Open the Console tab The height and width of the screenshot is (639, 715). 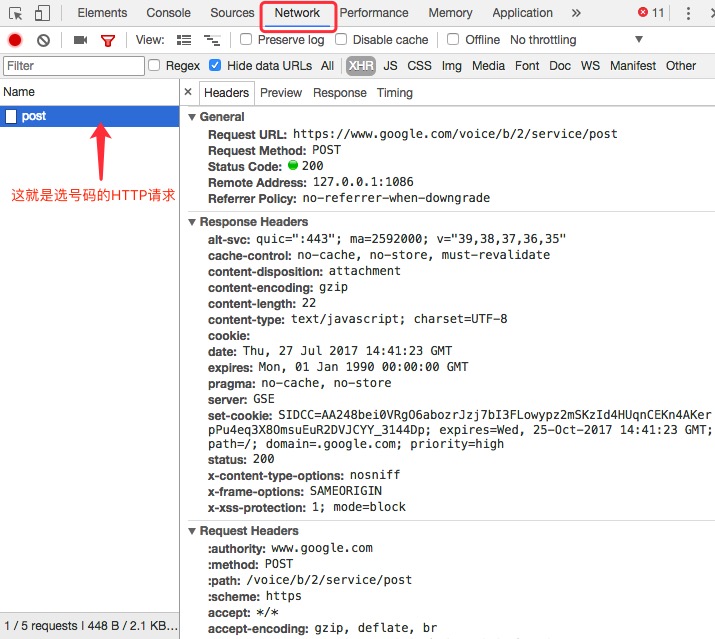[168, 13]
